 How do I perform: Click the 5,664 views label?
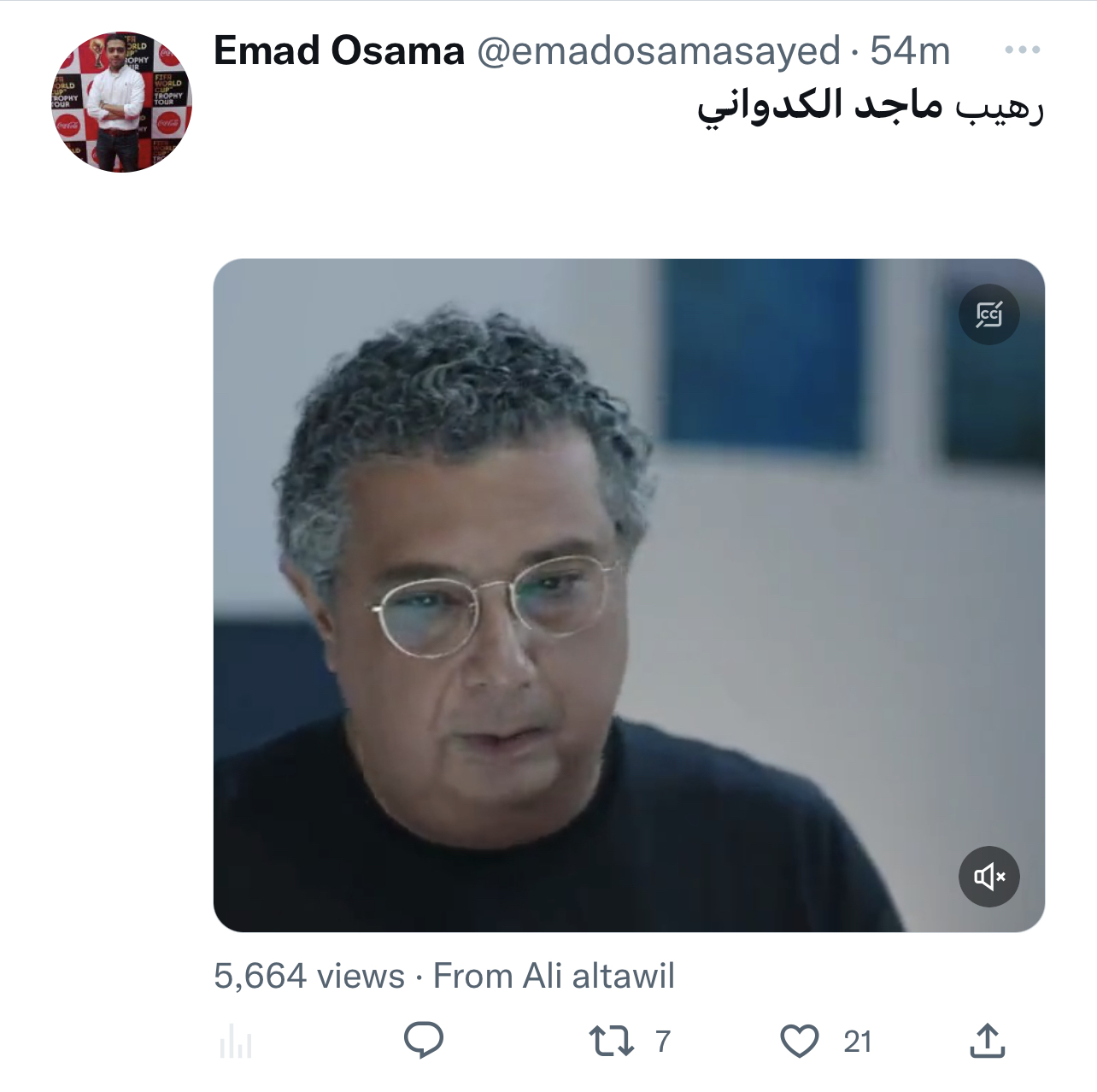point(309,976)
